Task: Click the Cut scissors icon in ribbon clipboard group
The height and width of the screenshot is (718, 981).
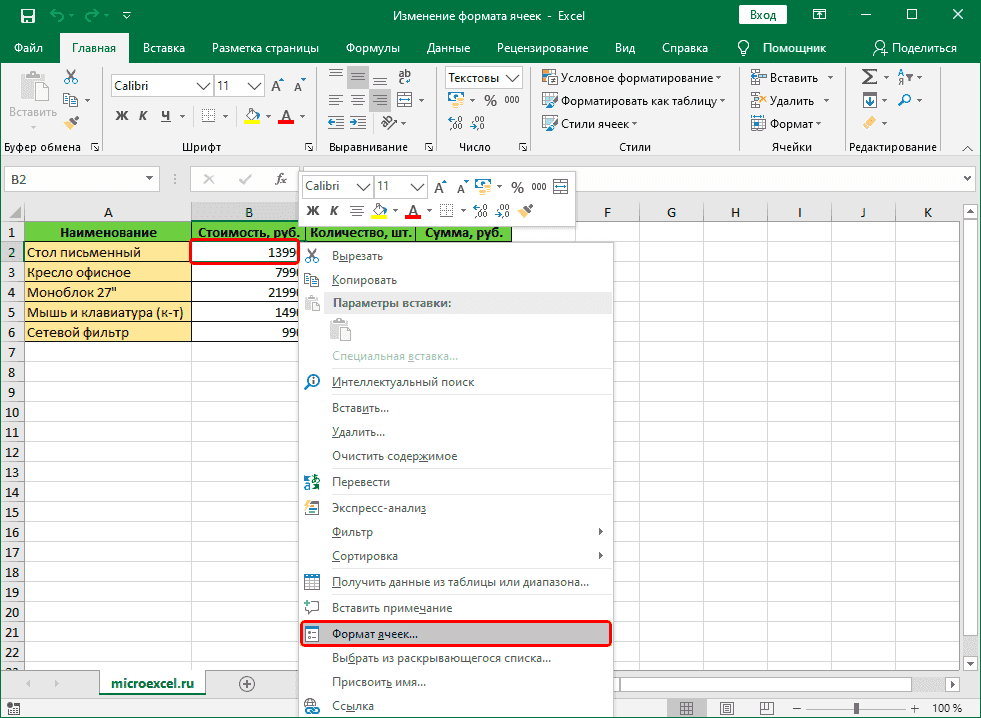Action: 71,77
